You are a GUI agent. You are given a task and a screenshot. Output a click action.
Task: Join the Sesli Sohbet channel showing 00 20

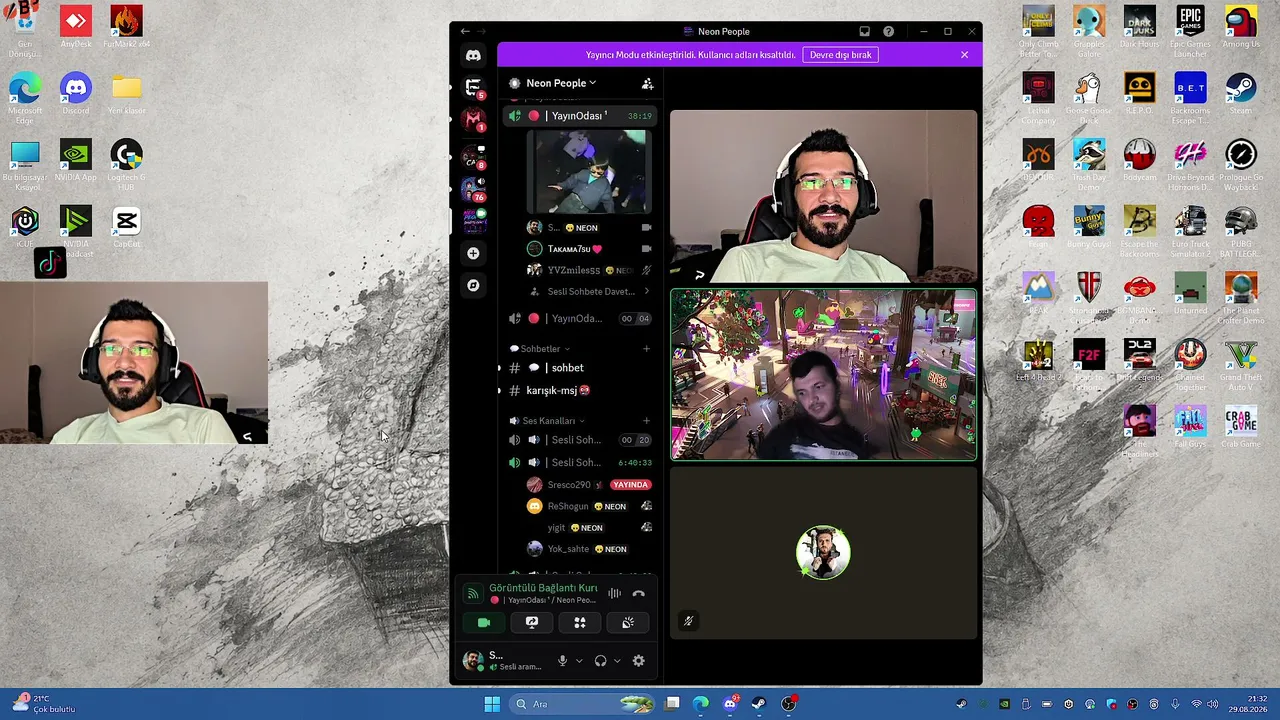tap(581, 440)
